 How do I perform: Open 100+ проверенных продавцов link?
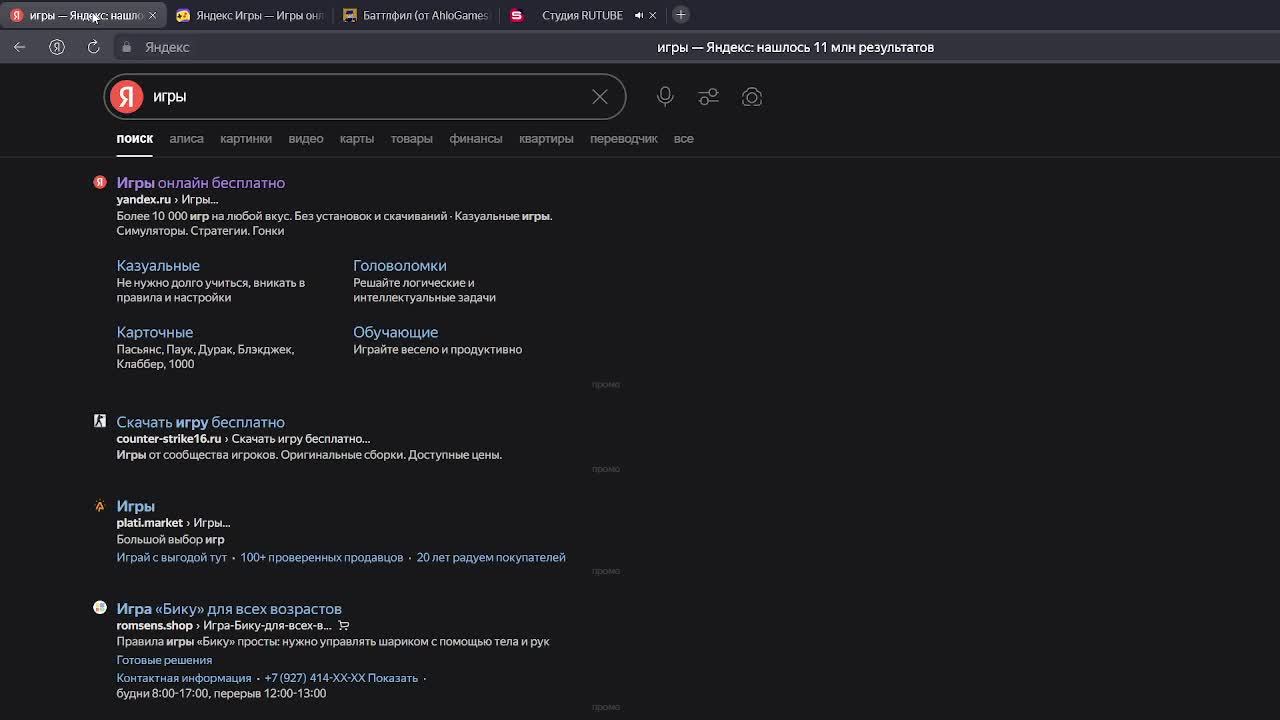coord(322,557)
